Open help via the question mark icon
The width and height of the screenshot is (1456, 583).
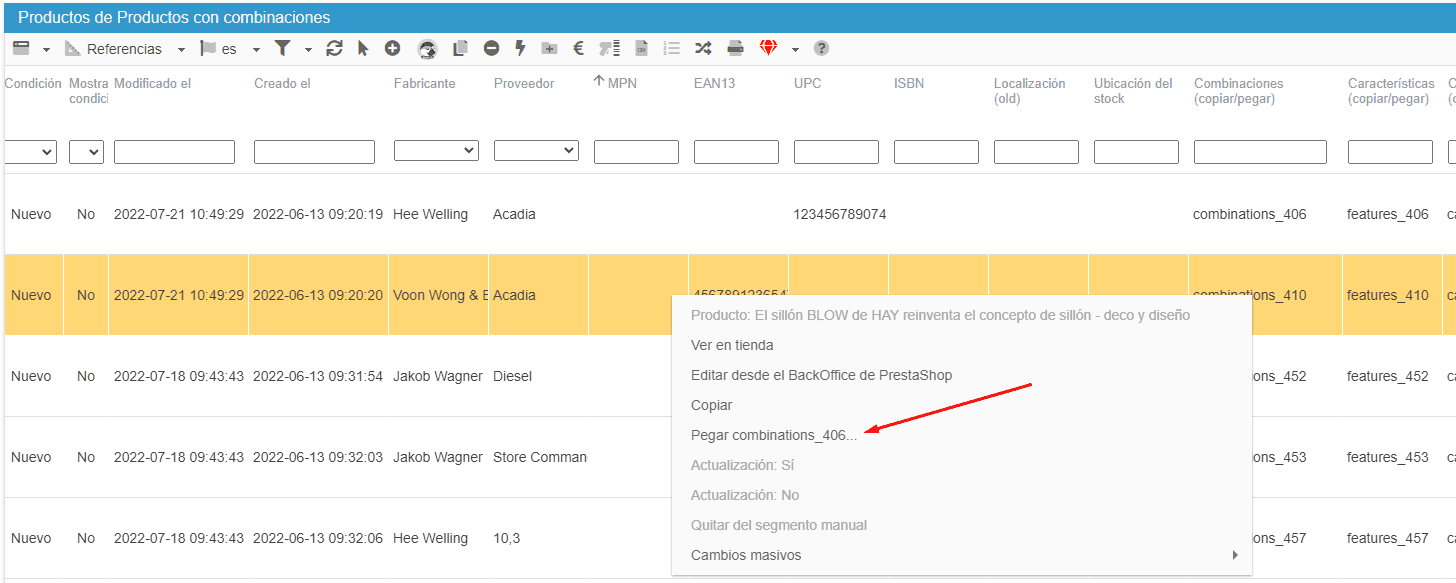821,48
